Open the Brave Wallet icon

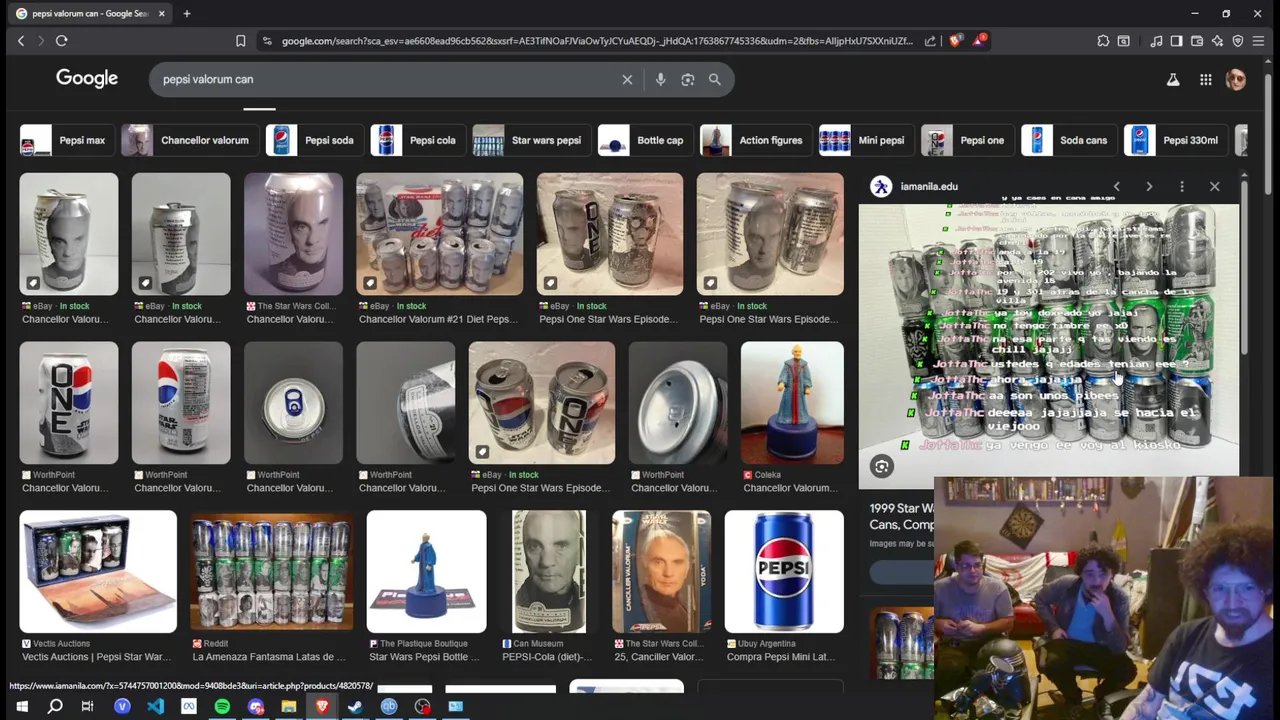click(x=1197, y=41)
